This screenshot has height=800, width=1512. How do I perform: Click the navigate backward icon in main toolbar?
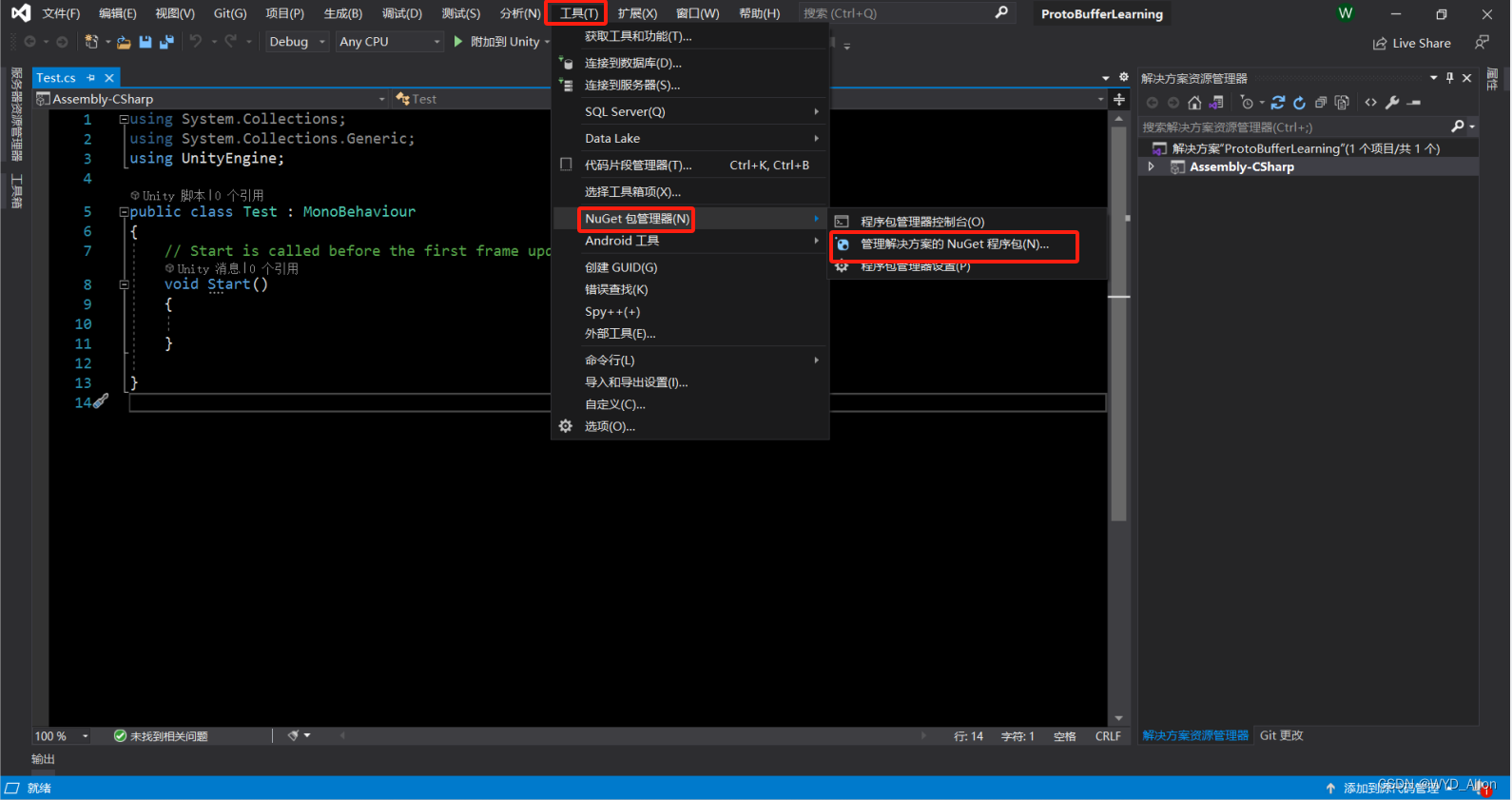click(29, 42)
